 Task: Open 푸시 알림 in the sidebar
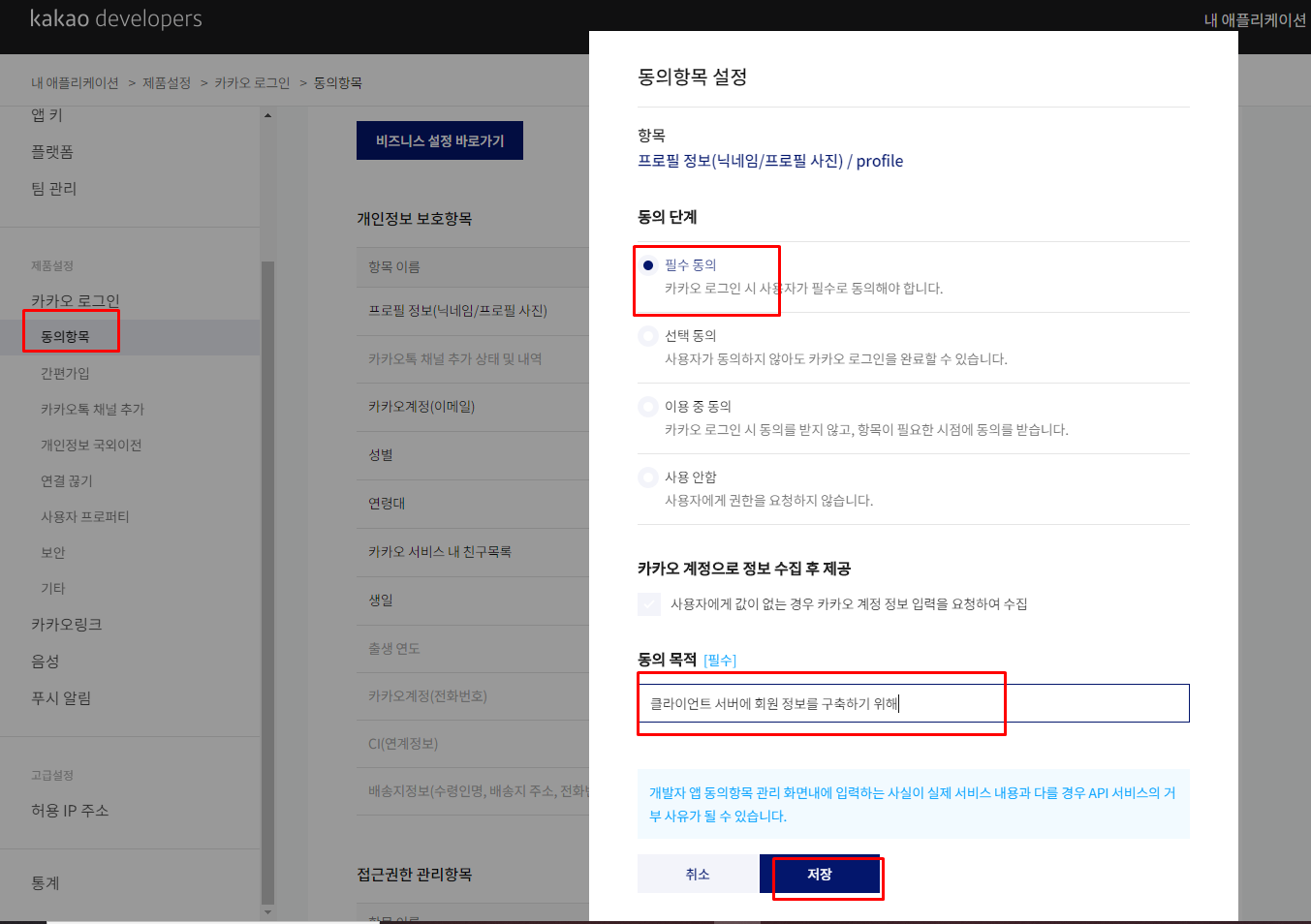tap(61, 698)
